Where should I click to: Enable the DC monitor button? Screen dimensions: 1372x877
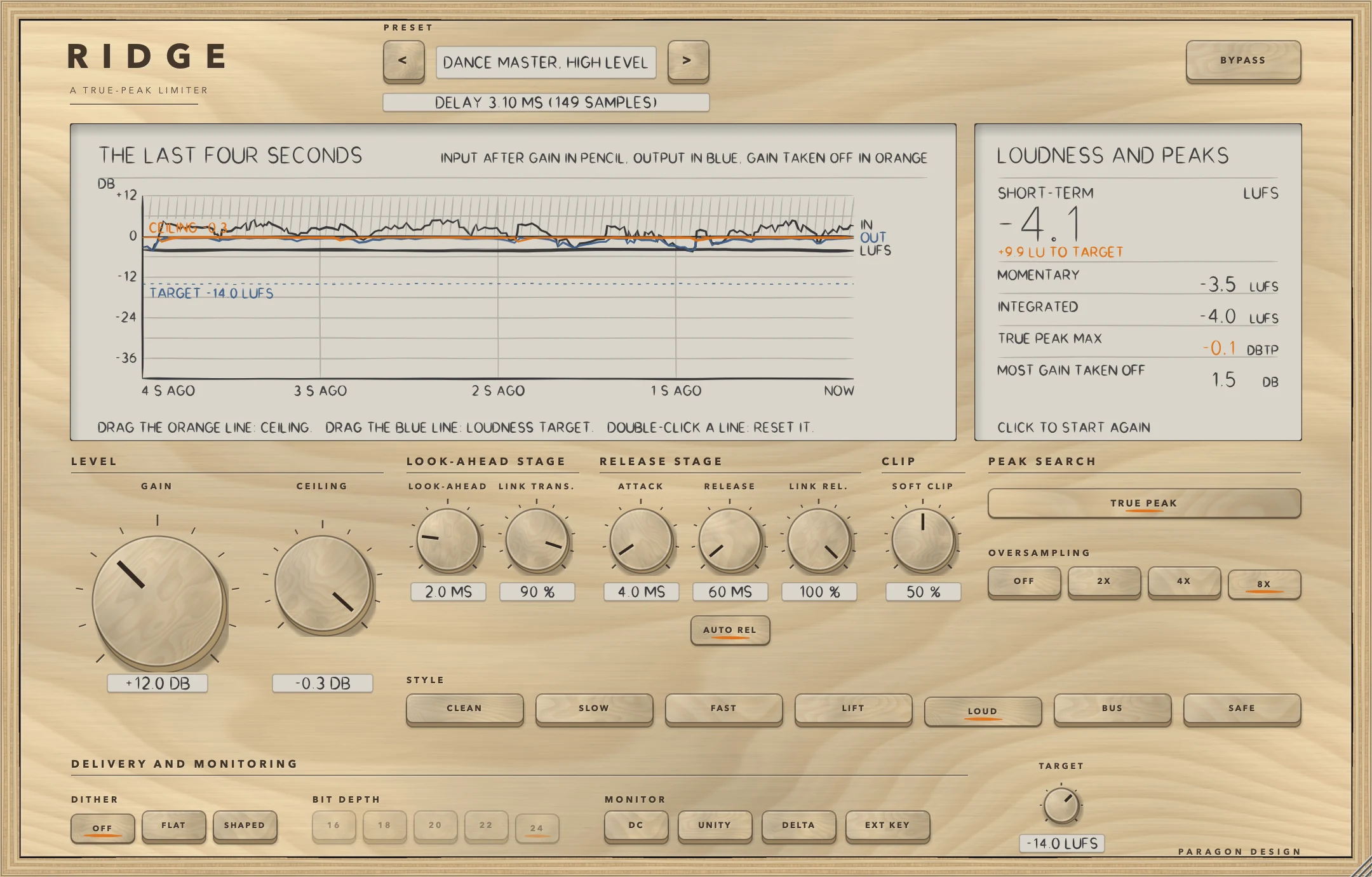tap(636, 826)
